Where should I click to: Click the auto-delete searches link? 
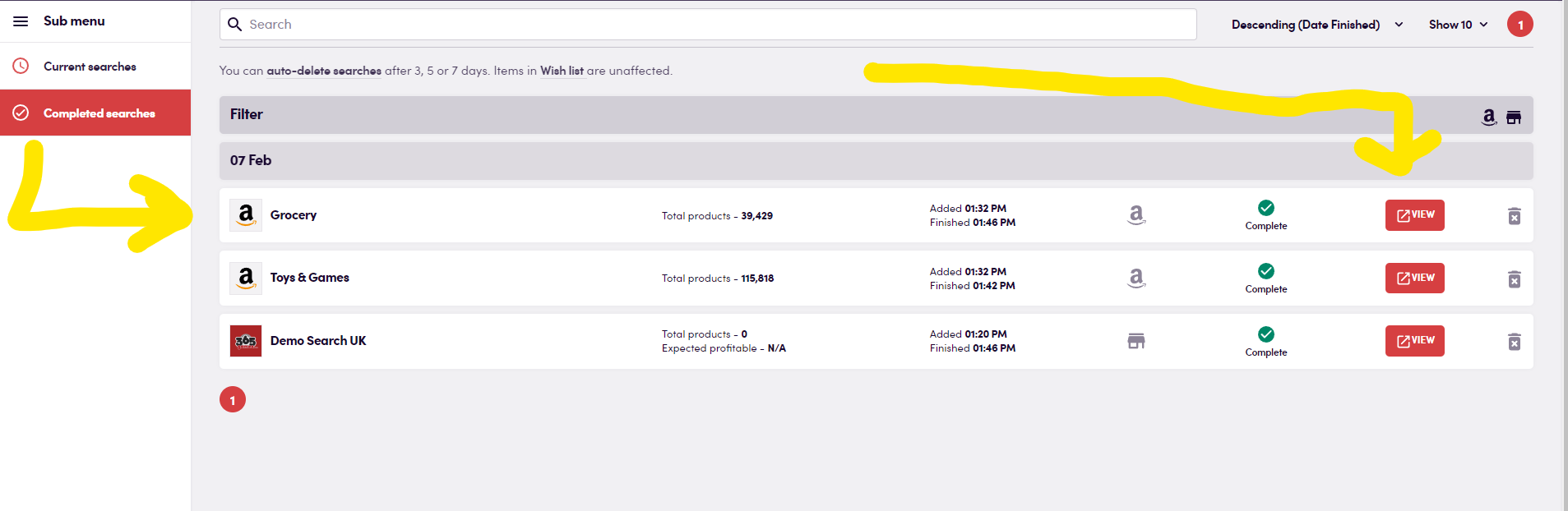pos(324,71)
